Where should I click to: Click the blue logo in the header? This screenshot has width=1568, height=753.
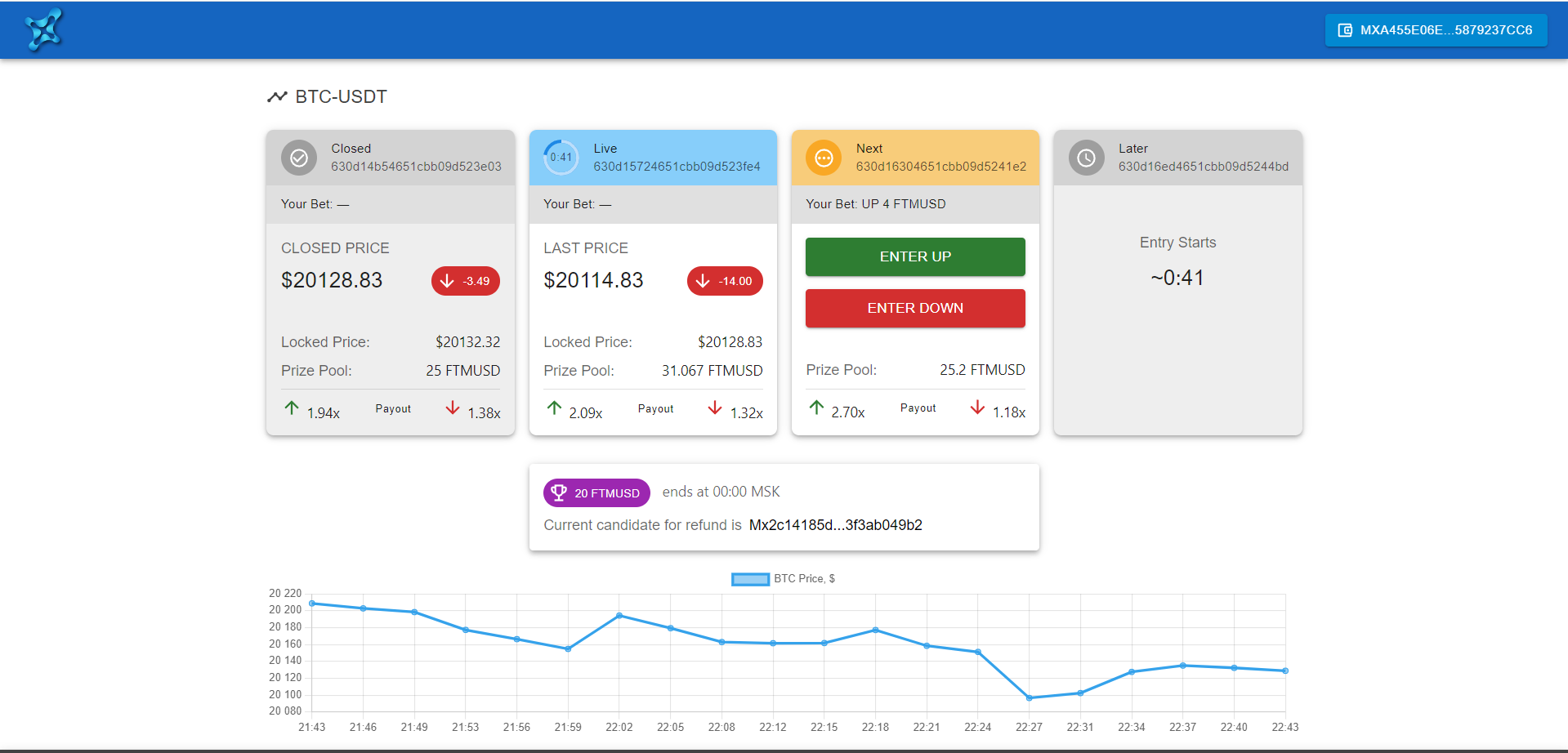tap(43, 30)
